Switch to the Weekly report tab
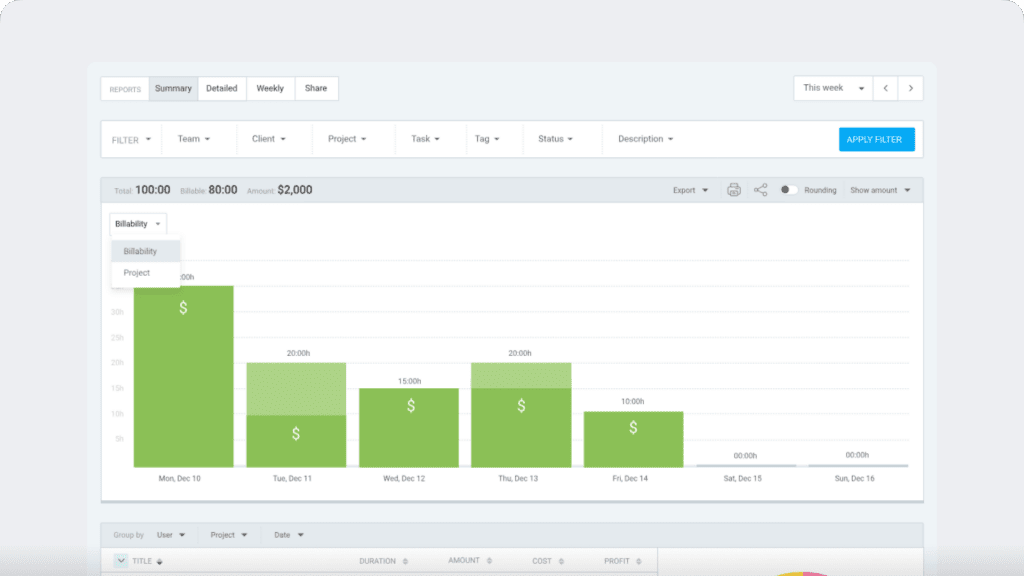This screenshot has height=576, width=1024. pyautogui.click(x=270, y=88)
